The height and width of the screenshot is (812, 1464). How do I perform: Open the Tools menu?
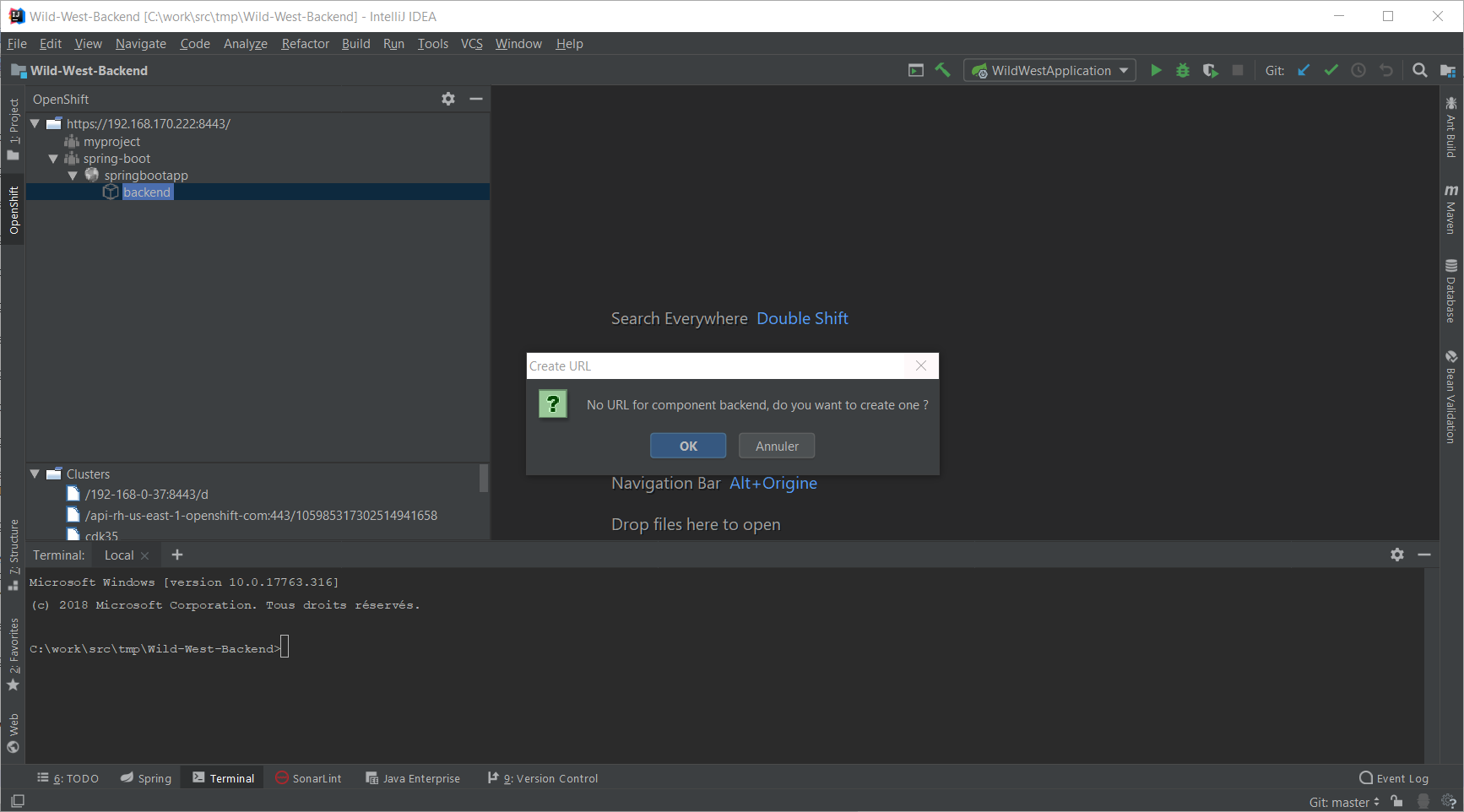tap(432, 44)
